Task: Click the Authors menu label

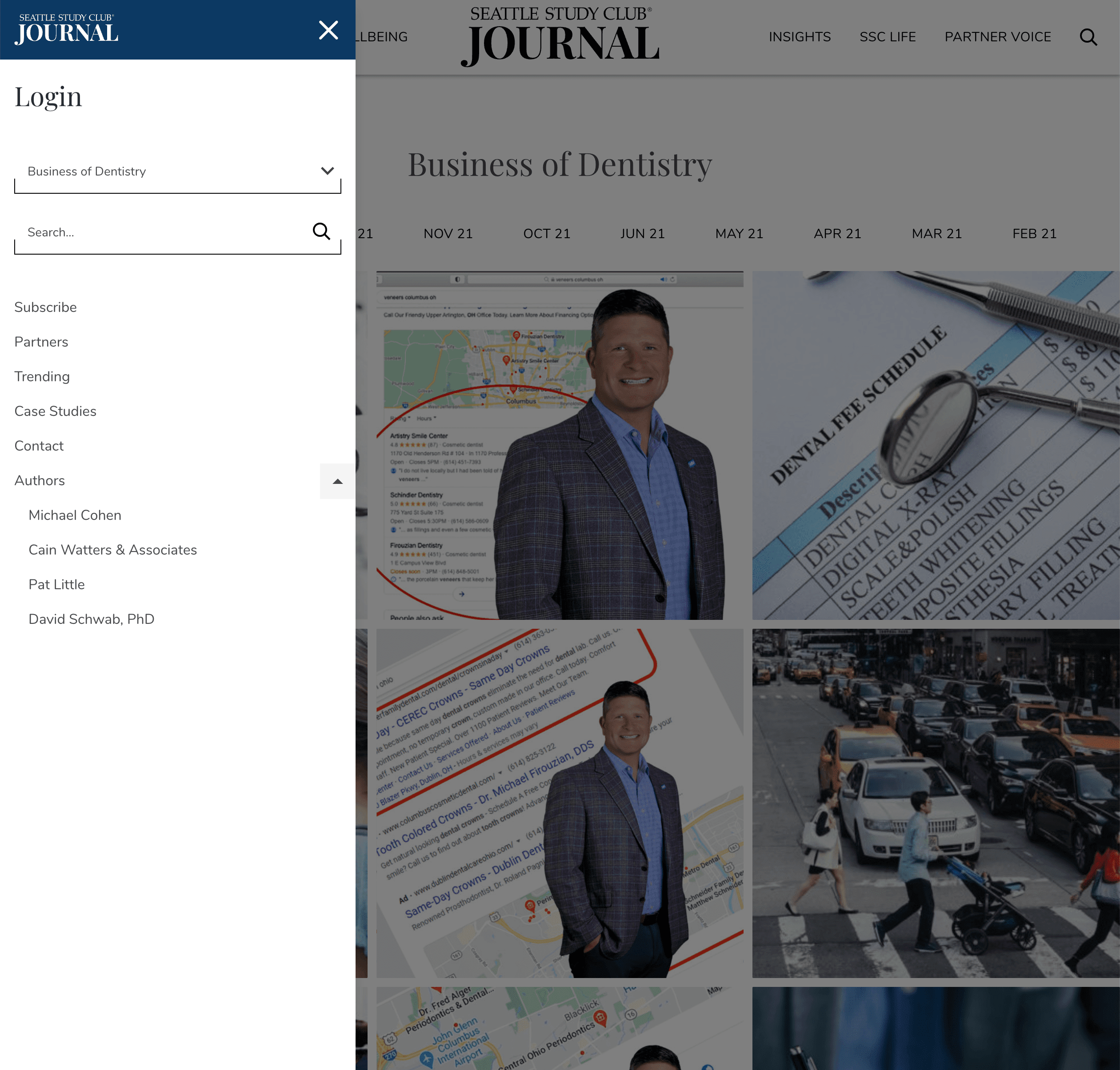Action: click(40, 481)
